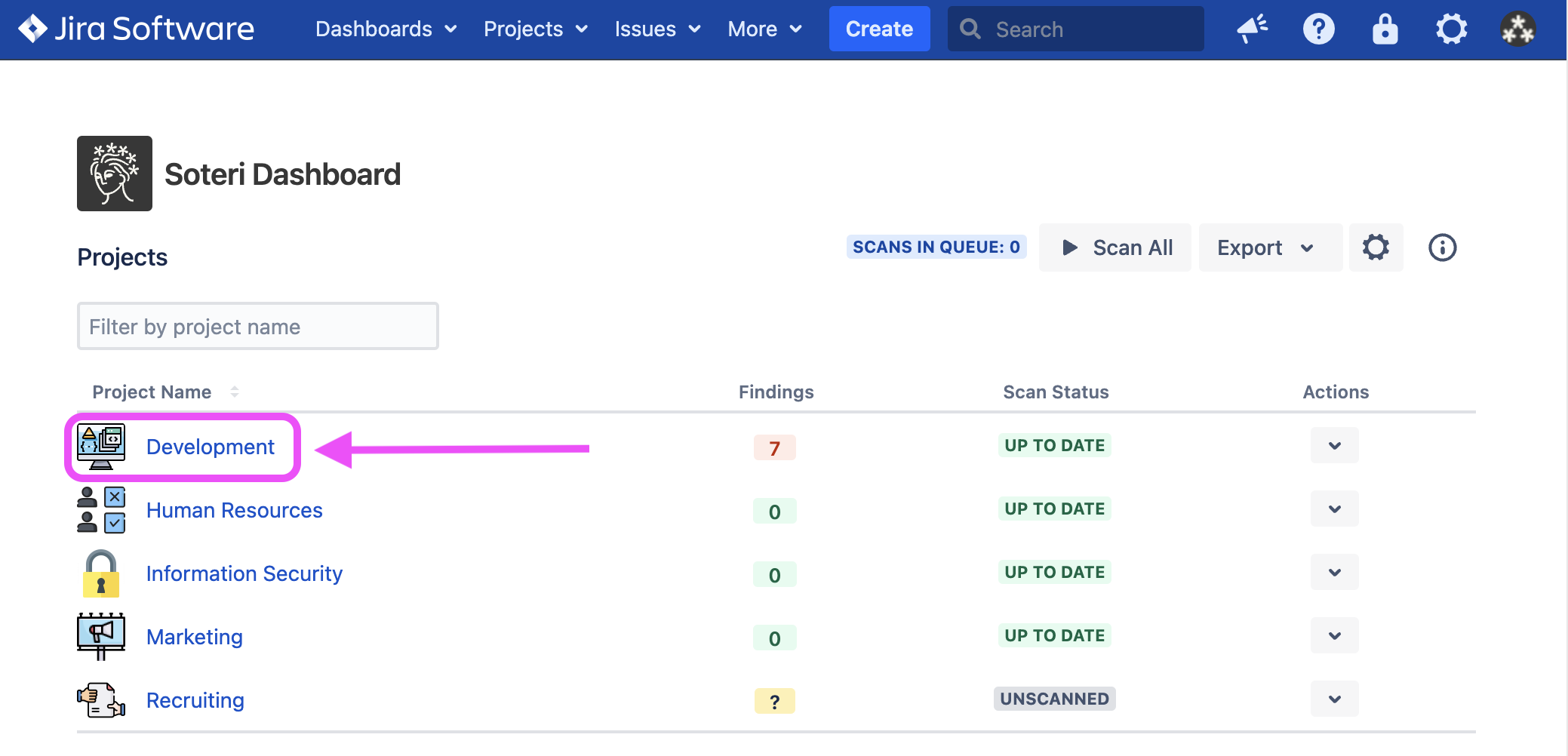This screenshot has height=756, width=1568.
Task: Open the Issues menu
Action: click(657, 29)
